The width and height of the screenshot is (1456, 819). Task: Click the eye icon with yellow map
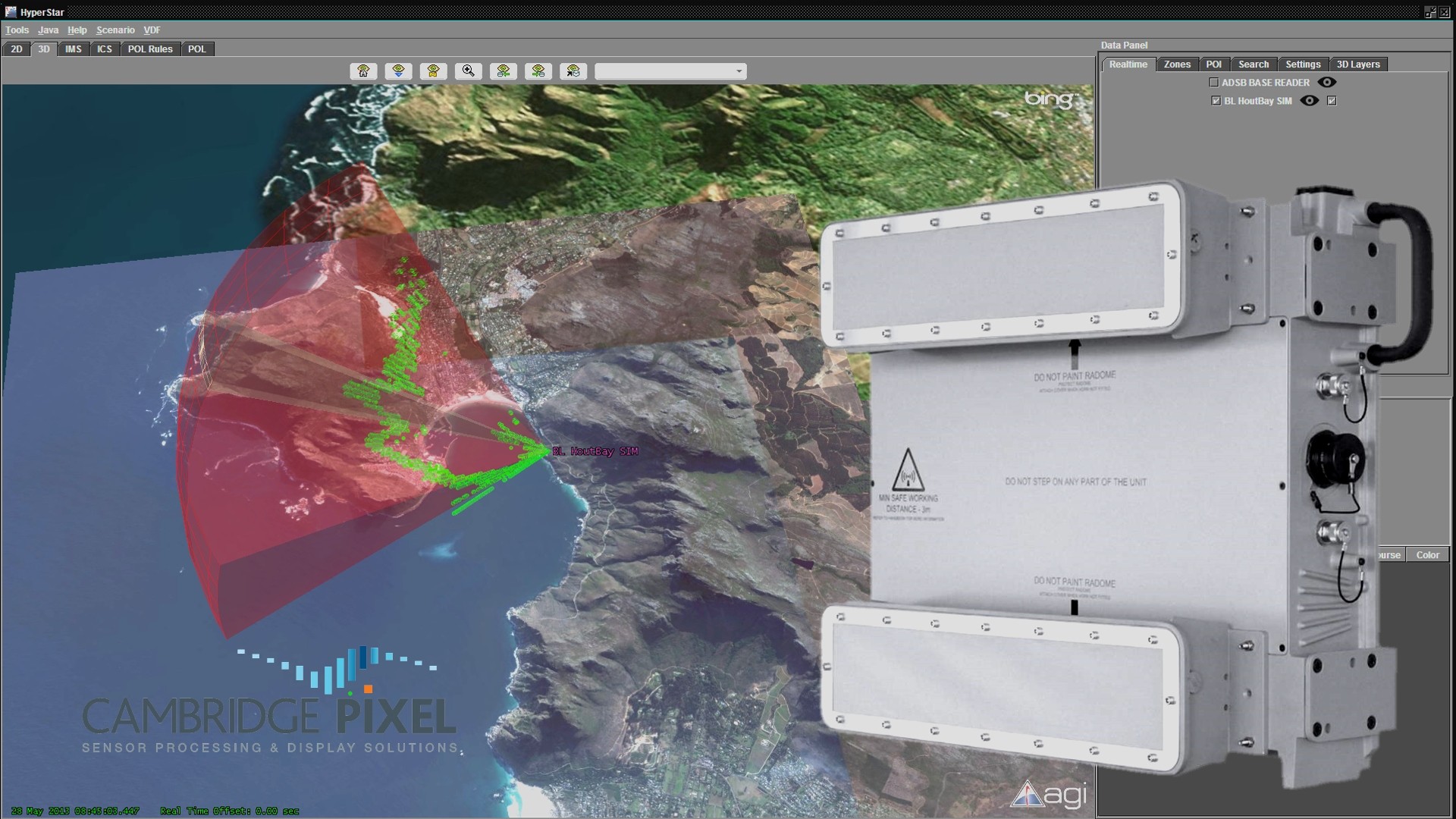(x=433, y=71)
